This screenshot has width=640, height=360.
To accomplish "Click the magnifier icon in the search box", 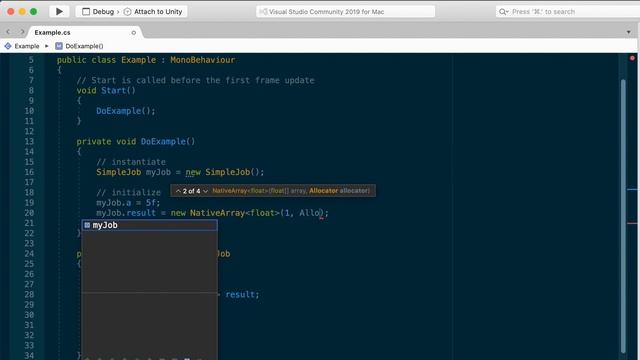I will point(503,12).
